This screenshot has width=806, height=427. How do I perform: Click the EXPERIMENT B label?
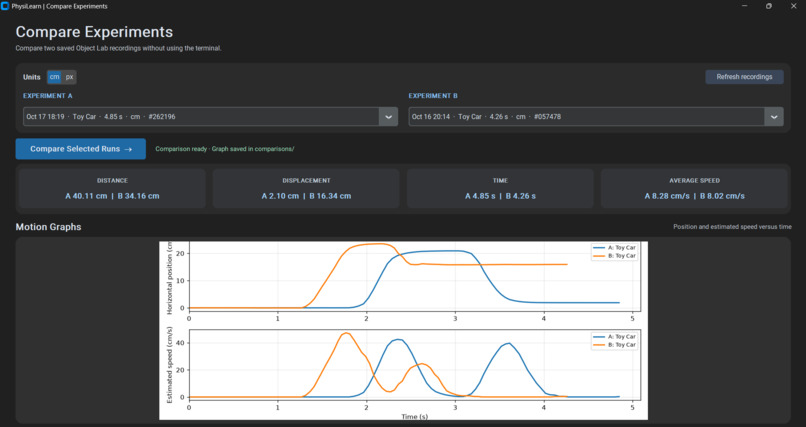tap(433, 96)
